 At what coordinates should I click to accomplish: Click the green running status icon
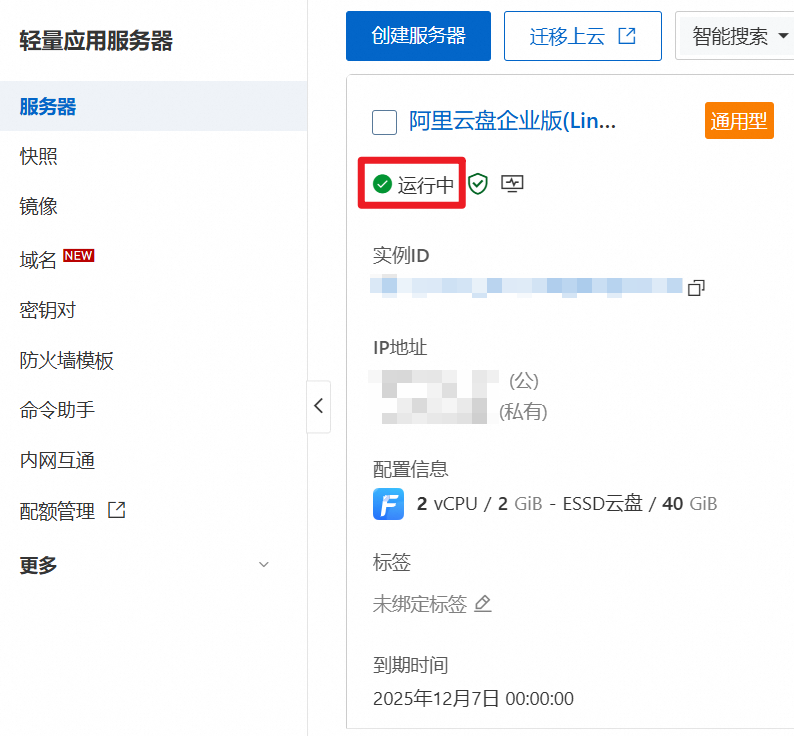382,184
